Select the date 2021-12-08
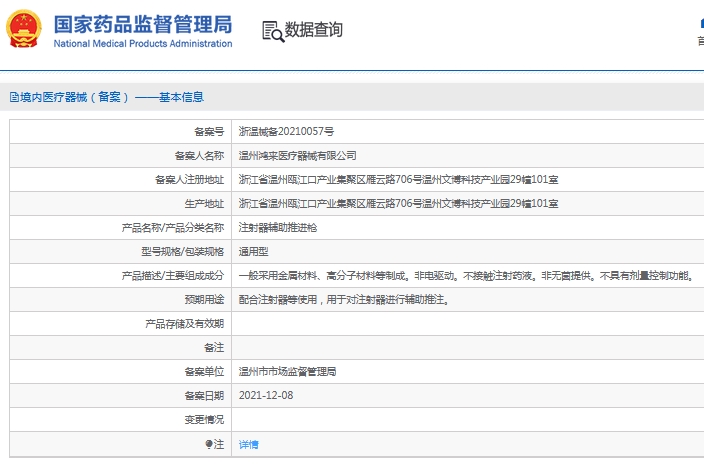This screenshot has width=704, height=467. (266, 396)
